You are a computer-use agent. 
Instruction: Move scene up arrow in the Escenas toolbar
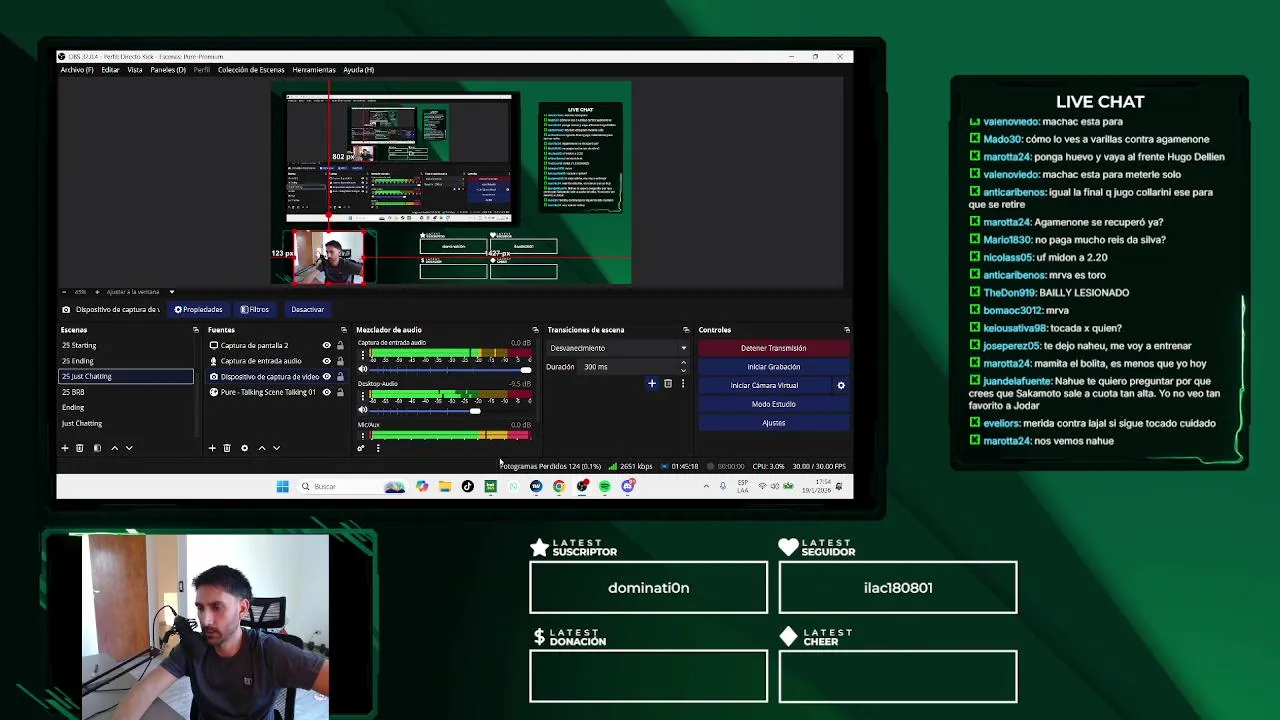click(x=114, y=448)
